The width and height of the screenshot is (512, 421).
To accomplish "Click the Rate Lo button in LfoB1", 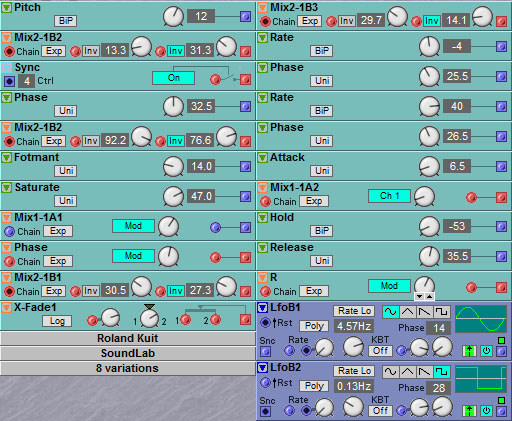I will coord(354,311).
